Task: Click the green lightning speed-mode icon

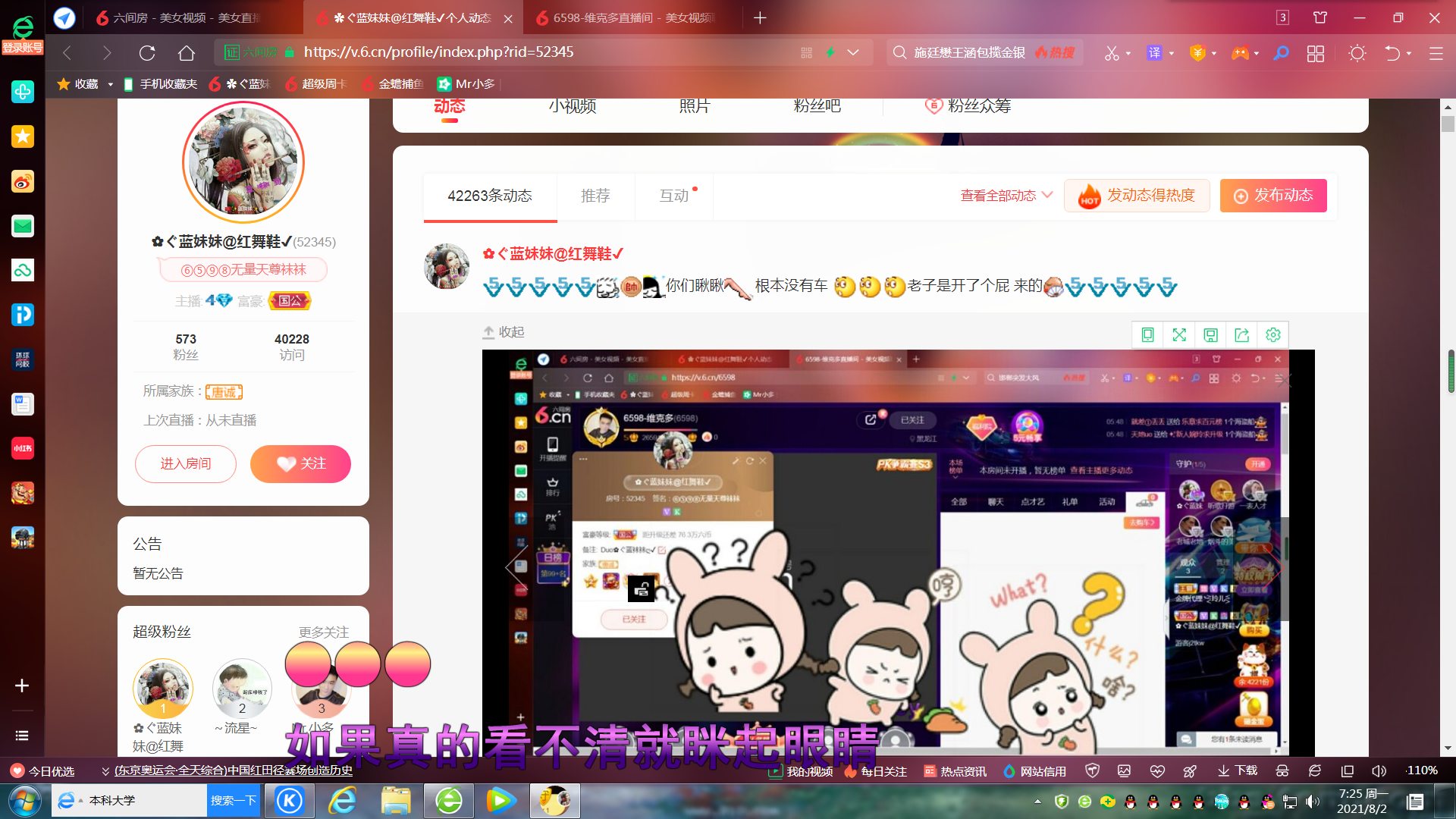Action: (830, 52)
